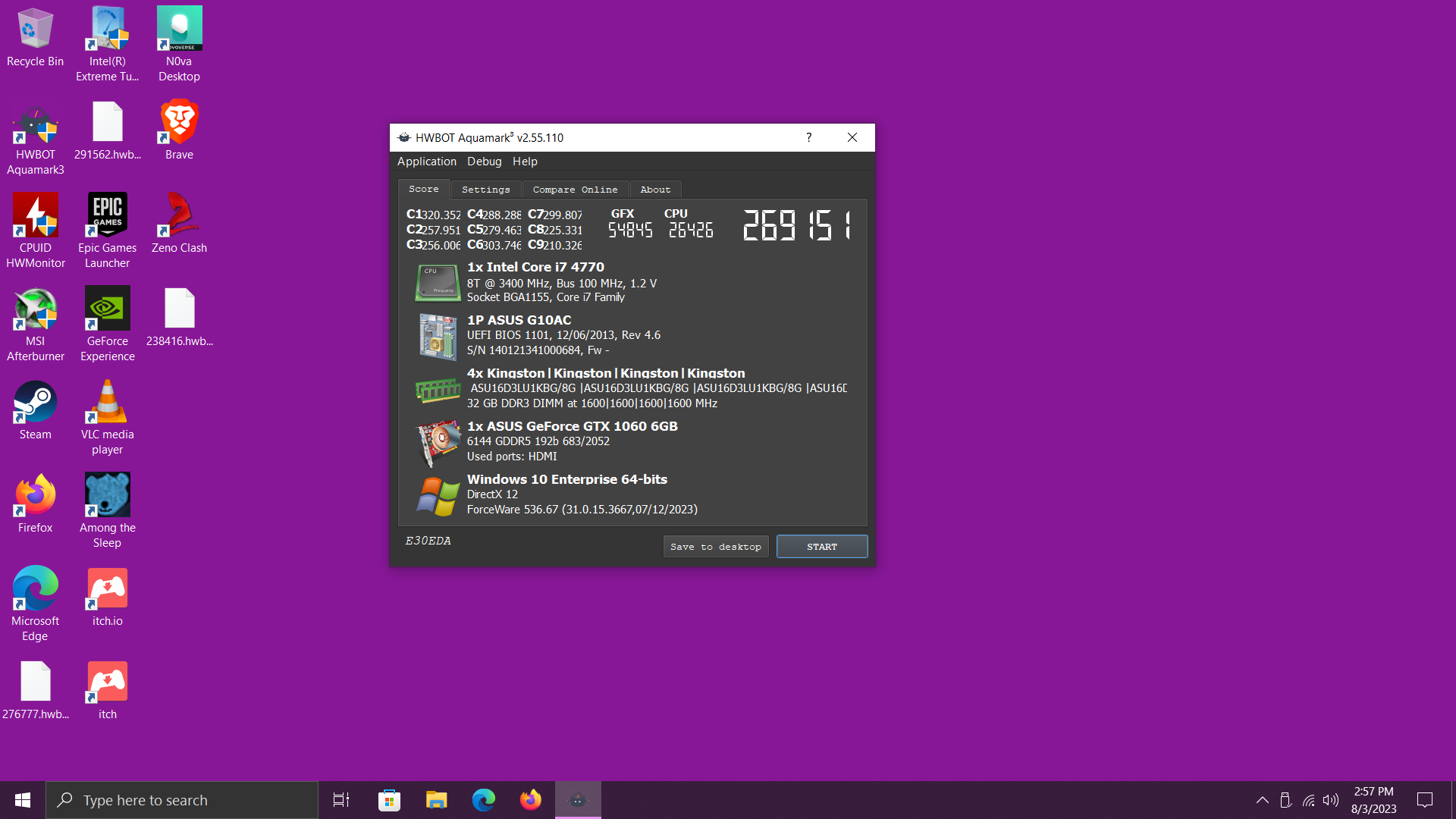Click the Windows logo icon in Aquamark

pos(438,496)
